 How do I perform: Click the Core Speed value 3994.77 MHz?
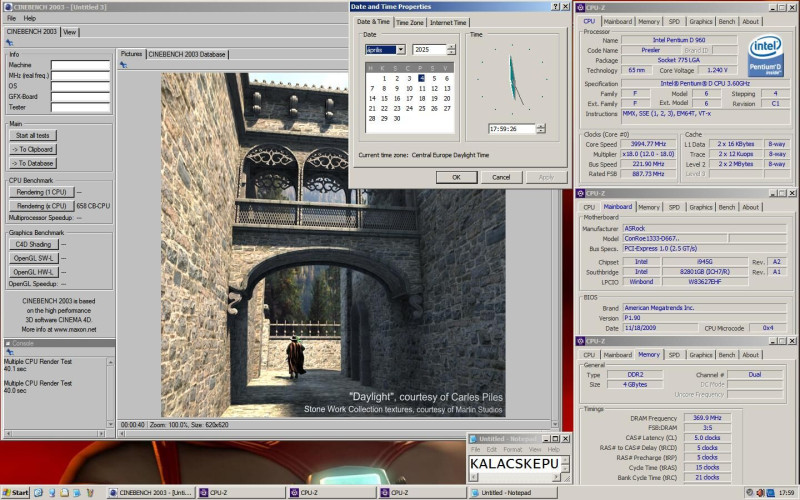tap(648, 144)
